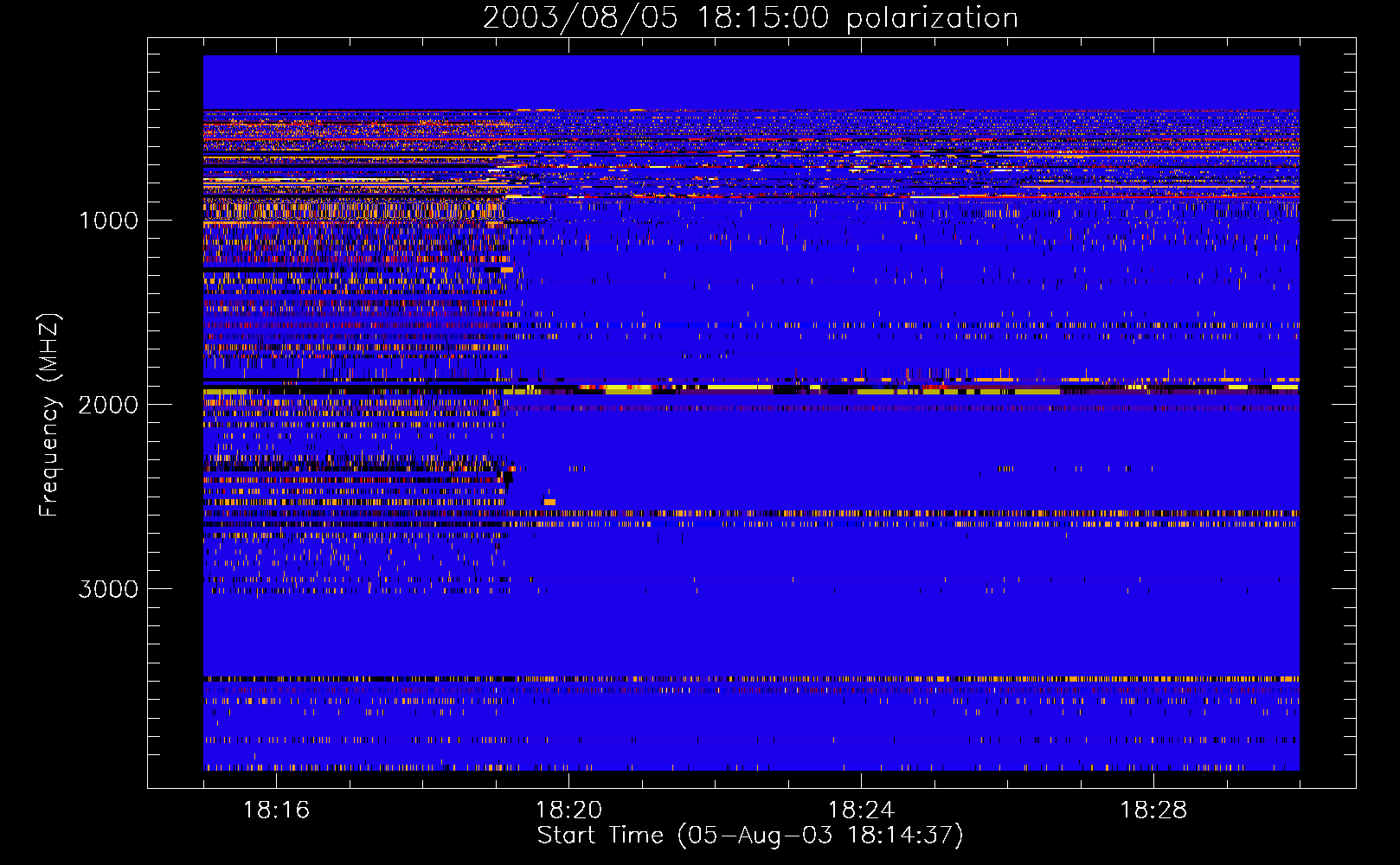This screenshot has width=1400, height=865.
Task: Click the bright yellow band near 2000 MHz
Action: coord(751,389)
